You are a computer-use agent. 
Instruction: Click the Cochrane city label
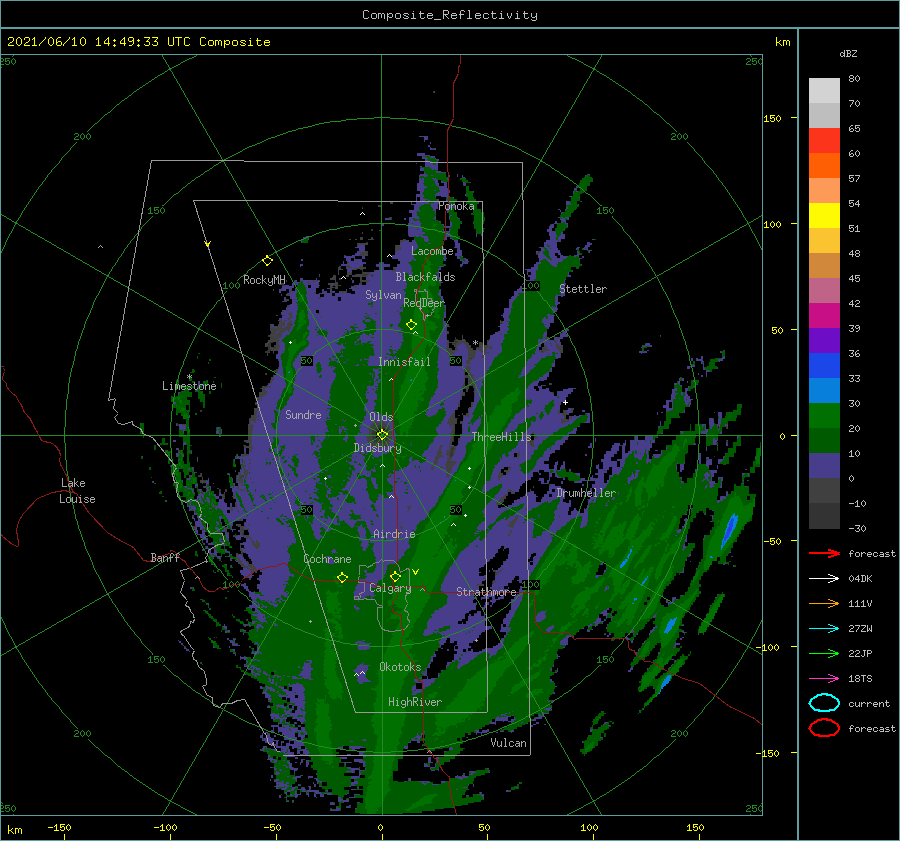327,559
